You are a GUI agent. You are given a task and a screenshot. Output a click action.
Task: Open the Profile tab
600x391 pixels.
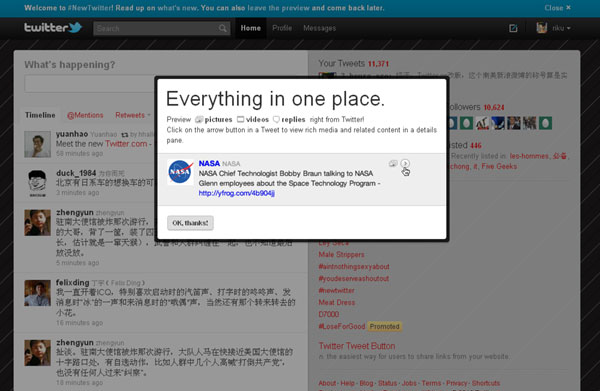pos(282,28)
